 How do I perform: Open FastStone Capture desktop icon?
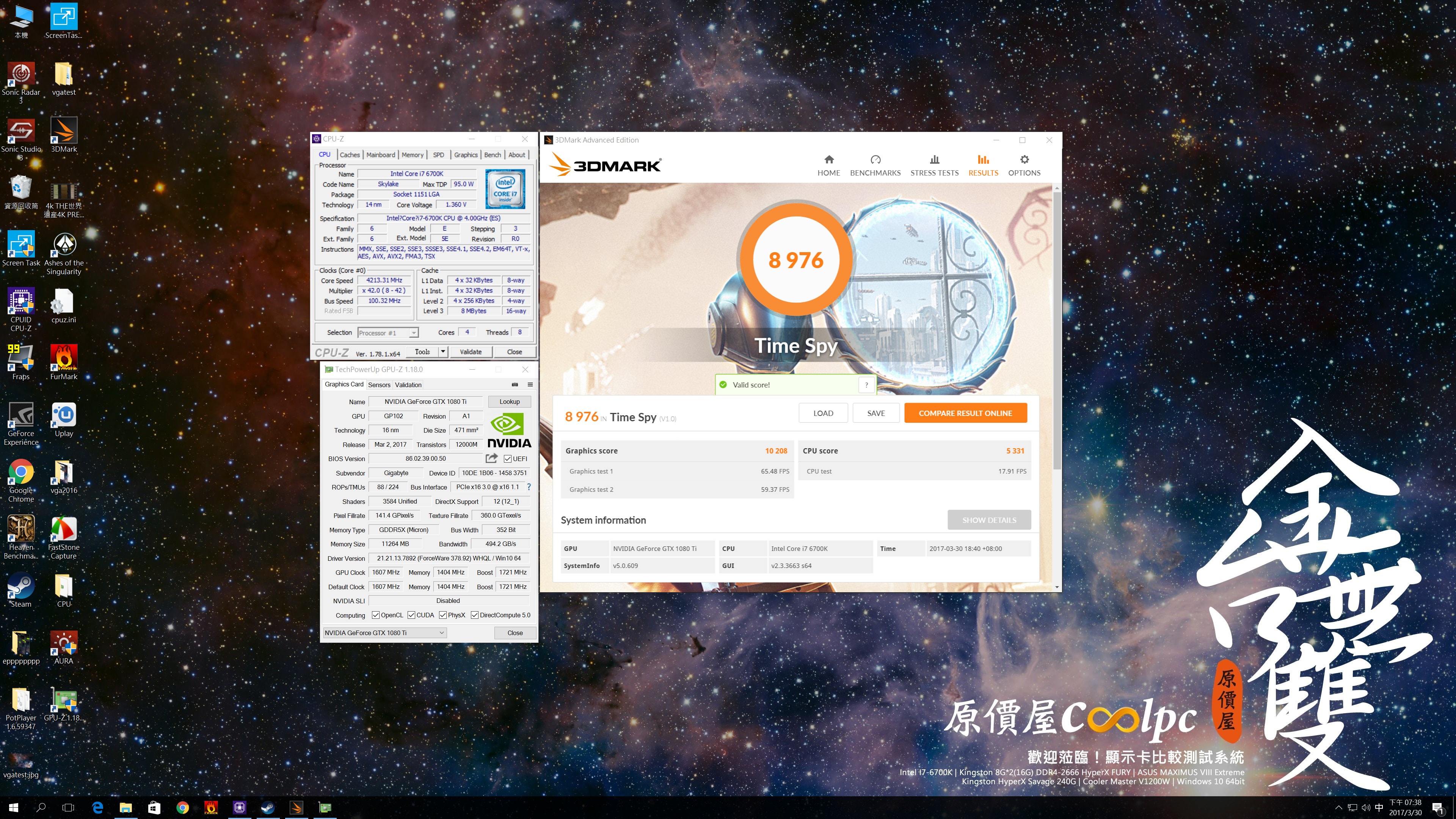(x=64, y=538)
